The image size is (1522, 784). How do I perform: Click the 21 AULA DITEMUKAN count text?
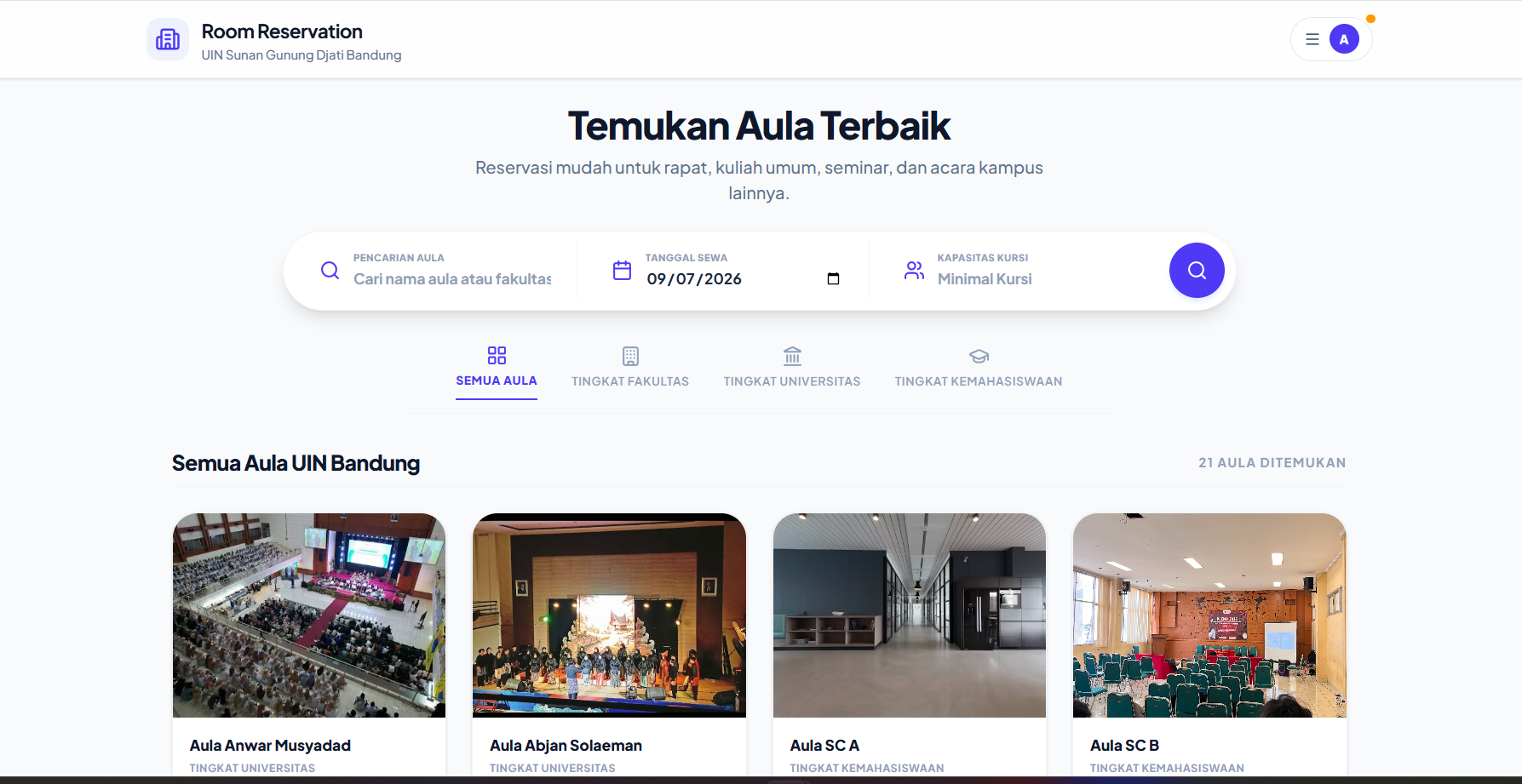1272,463
